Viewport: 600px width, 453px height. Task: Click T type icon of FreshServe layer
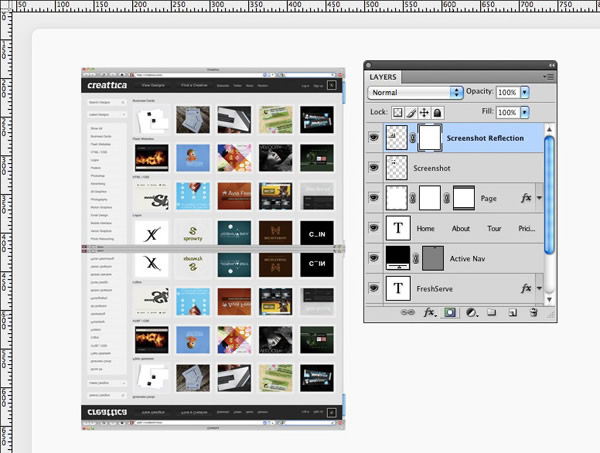pos(398,288)
